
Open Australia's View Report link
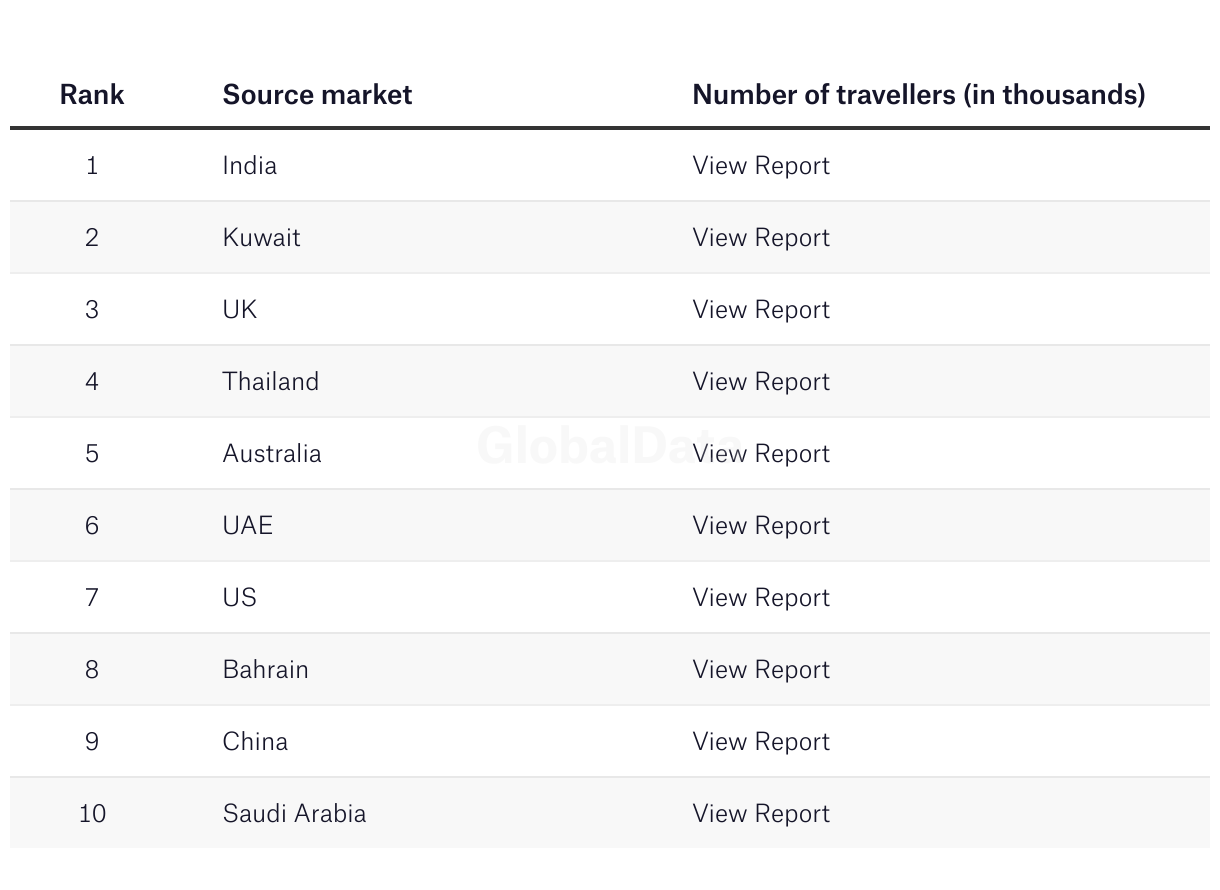click(x=761, y=454)
